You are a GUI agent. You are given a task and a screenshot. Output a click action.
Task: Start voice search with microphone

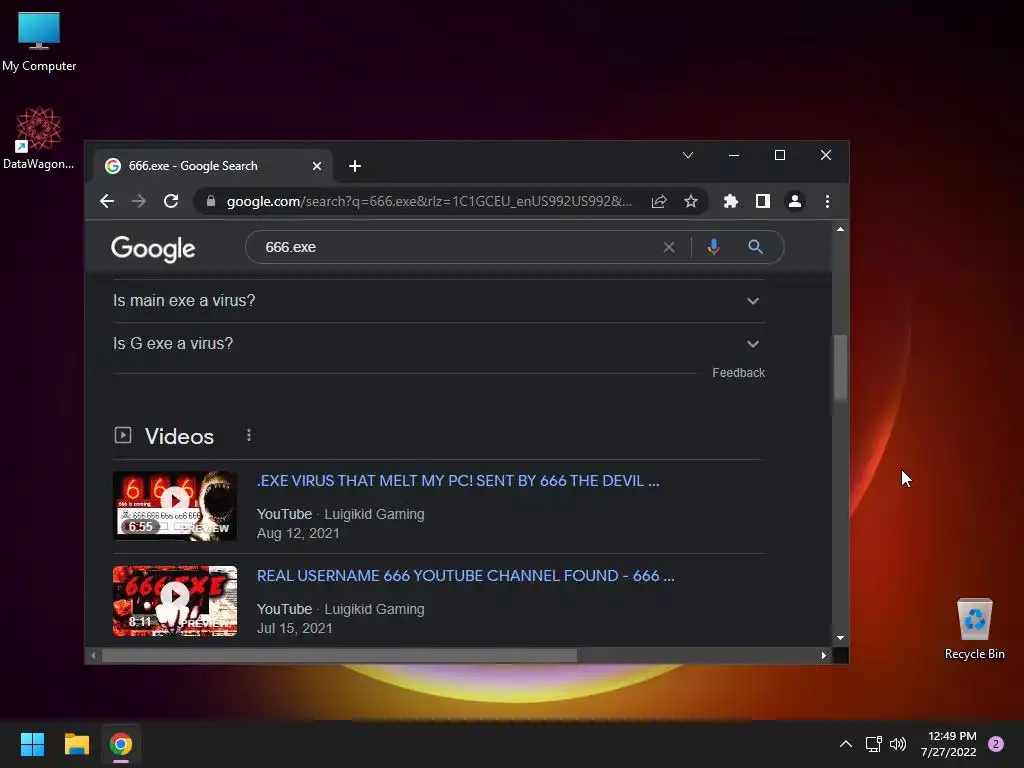pyautogui.click(x=714, y=247)
